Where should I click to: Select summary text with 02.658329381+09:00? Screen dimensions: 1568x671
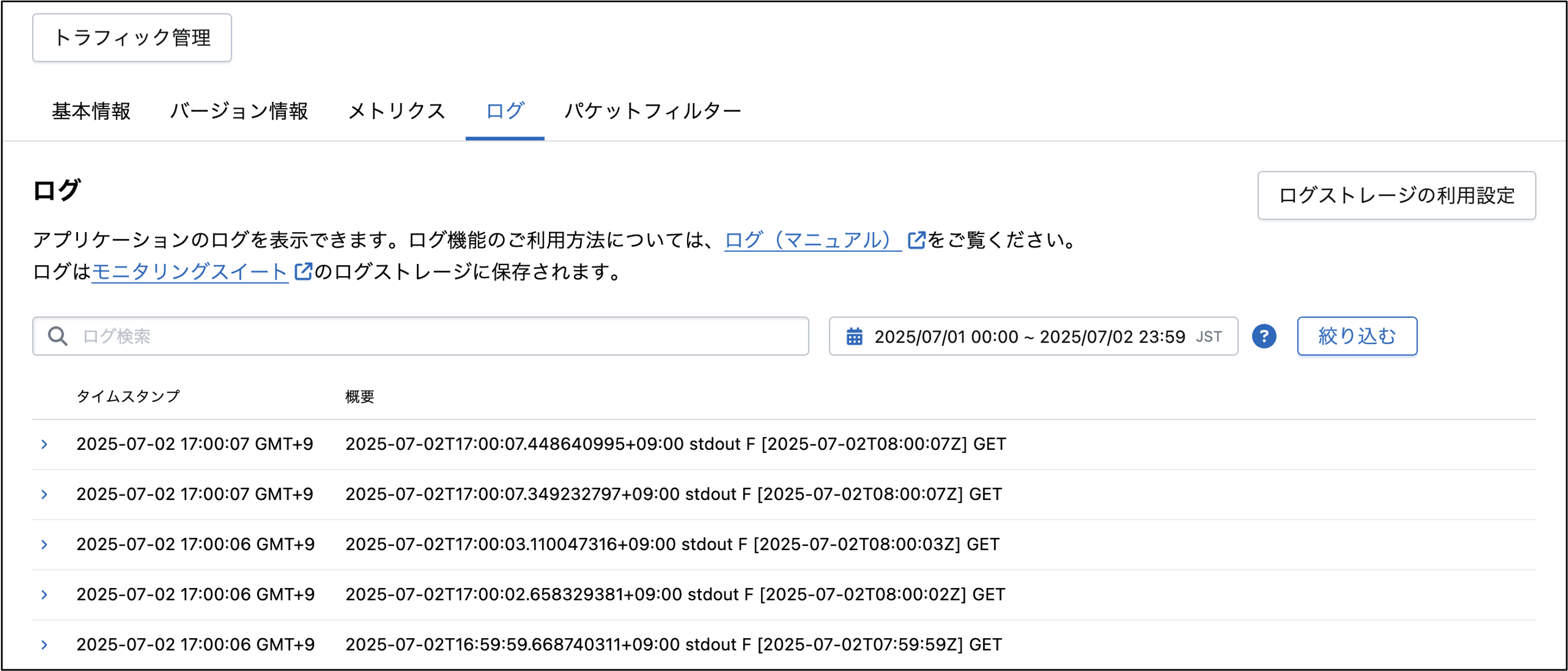[x=675, y=594]
